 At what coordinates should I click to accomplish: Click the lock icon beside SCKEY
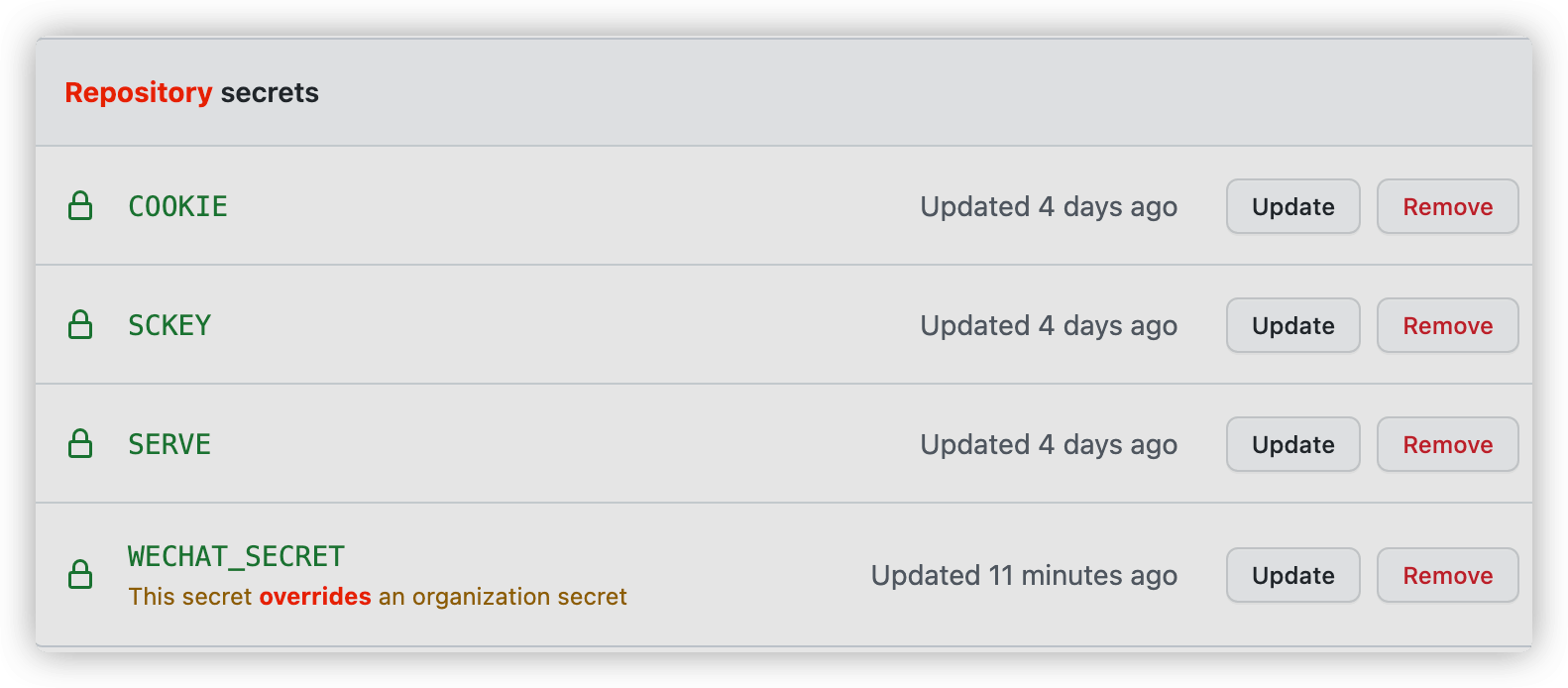coord(80,325)
